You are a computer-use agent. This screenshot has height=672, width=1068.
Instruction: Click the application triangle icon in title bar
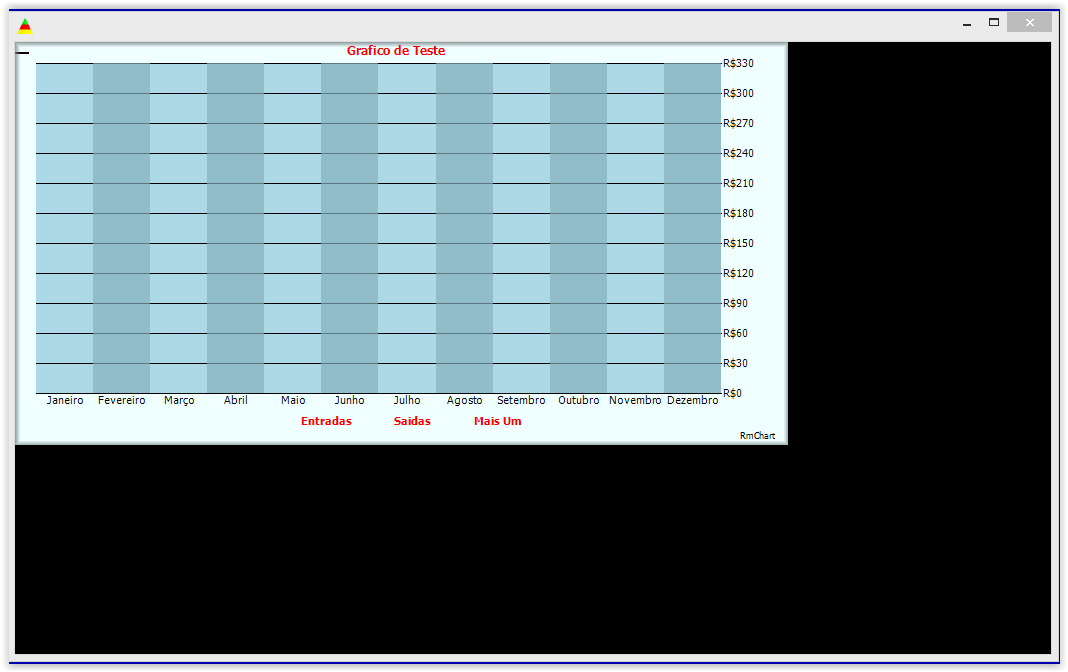25,26
